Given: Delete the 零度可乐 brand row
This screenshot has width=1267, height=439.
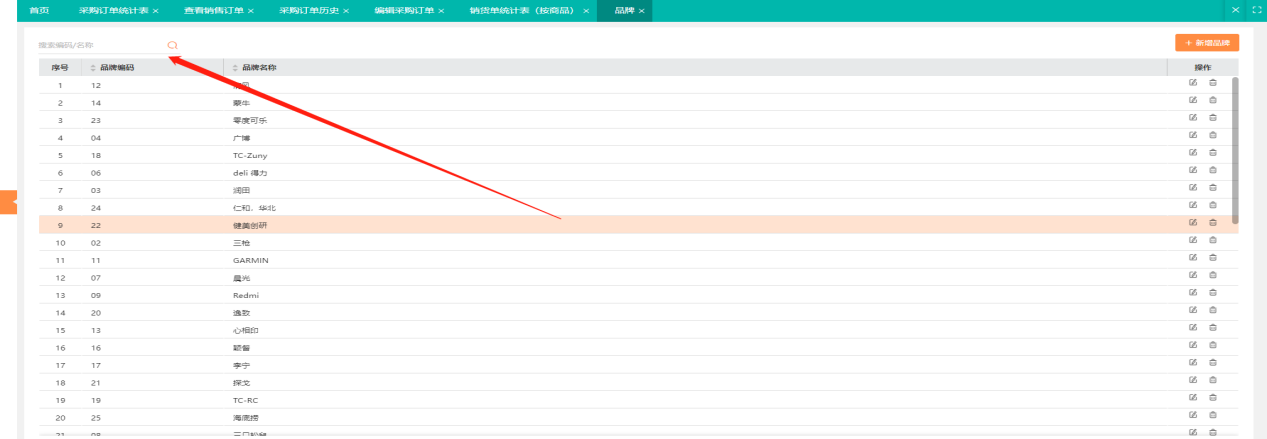Looking at the screenshot, I should point(1213,118).
